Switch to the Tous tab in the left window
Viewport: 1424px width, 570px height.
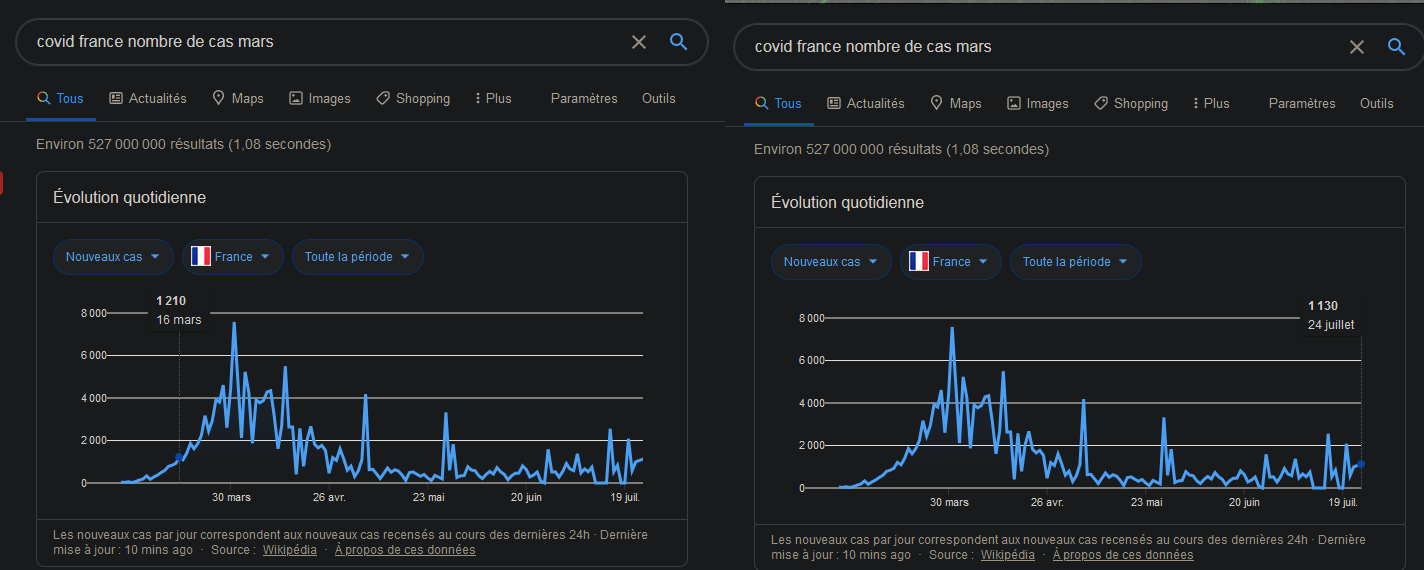60,98
